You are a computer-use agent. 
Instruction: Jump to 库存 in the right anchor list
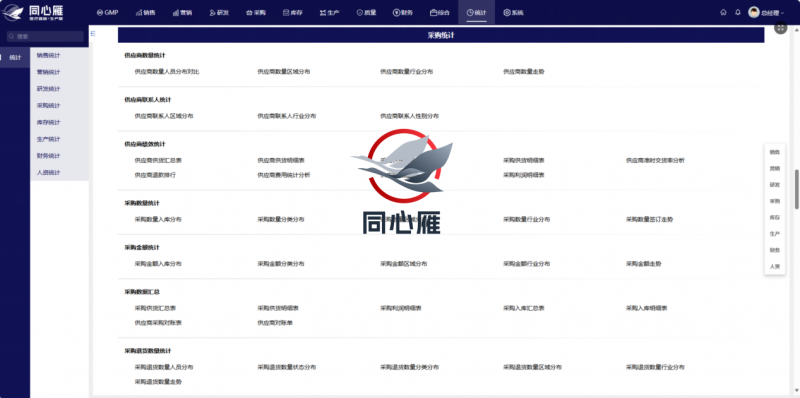pos(774,217)
